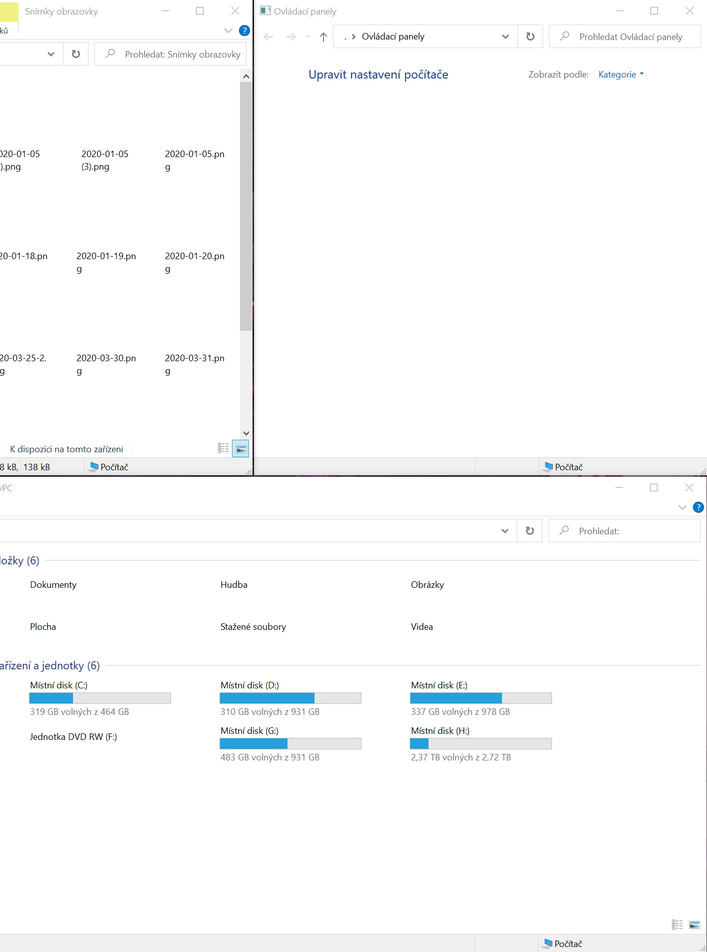Screen dimensions: 707x952
Task: Open help in This PC window
Action: (x=698, y=508)
